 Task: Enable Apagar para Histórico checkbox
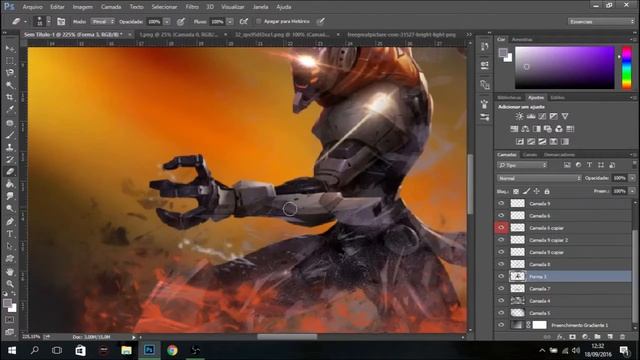(x=258, y=21)
